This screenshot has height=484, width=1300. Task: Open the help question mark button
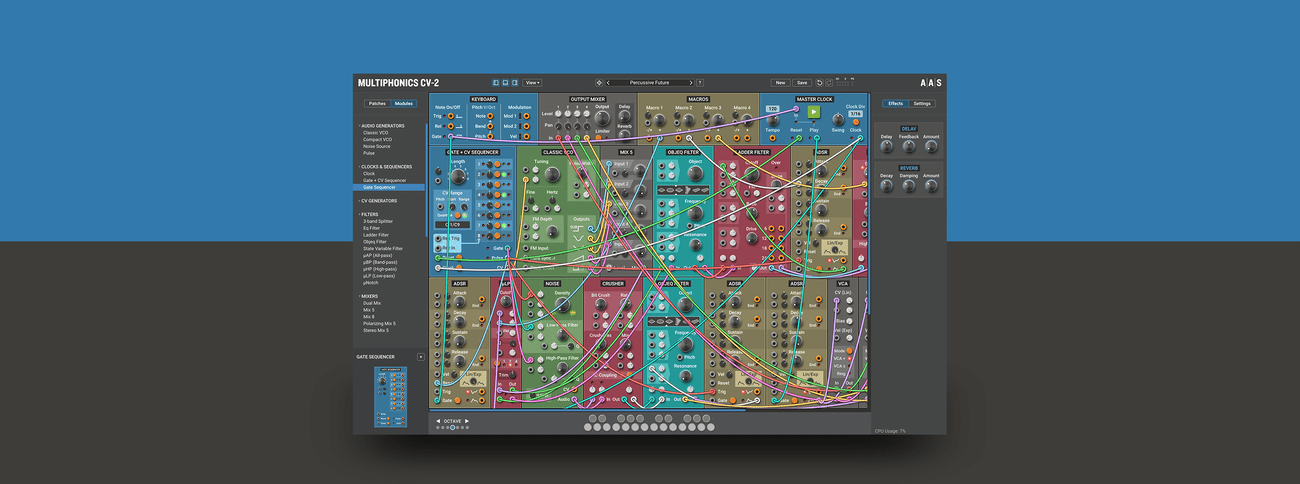[700, 83]
